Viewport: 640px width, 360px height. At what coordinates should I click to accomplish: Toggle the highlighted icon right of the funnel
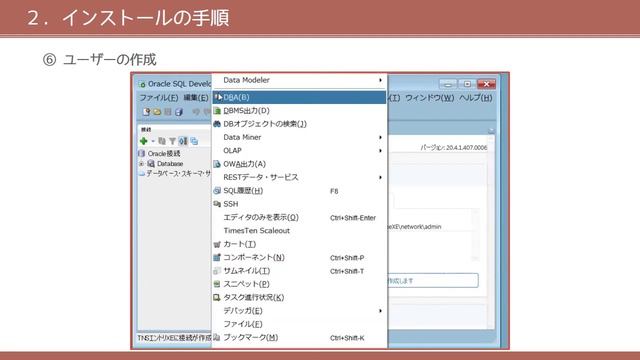pyautogui.click(x=183, y=141)
